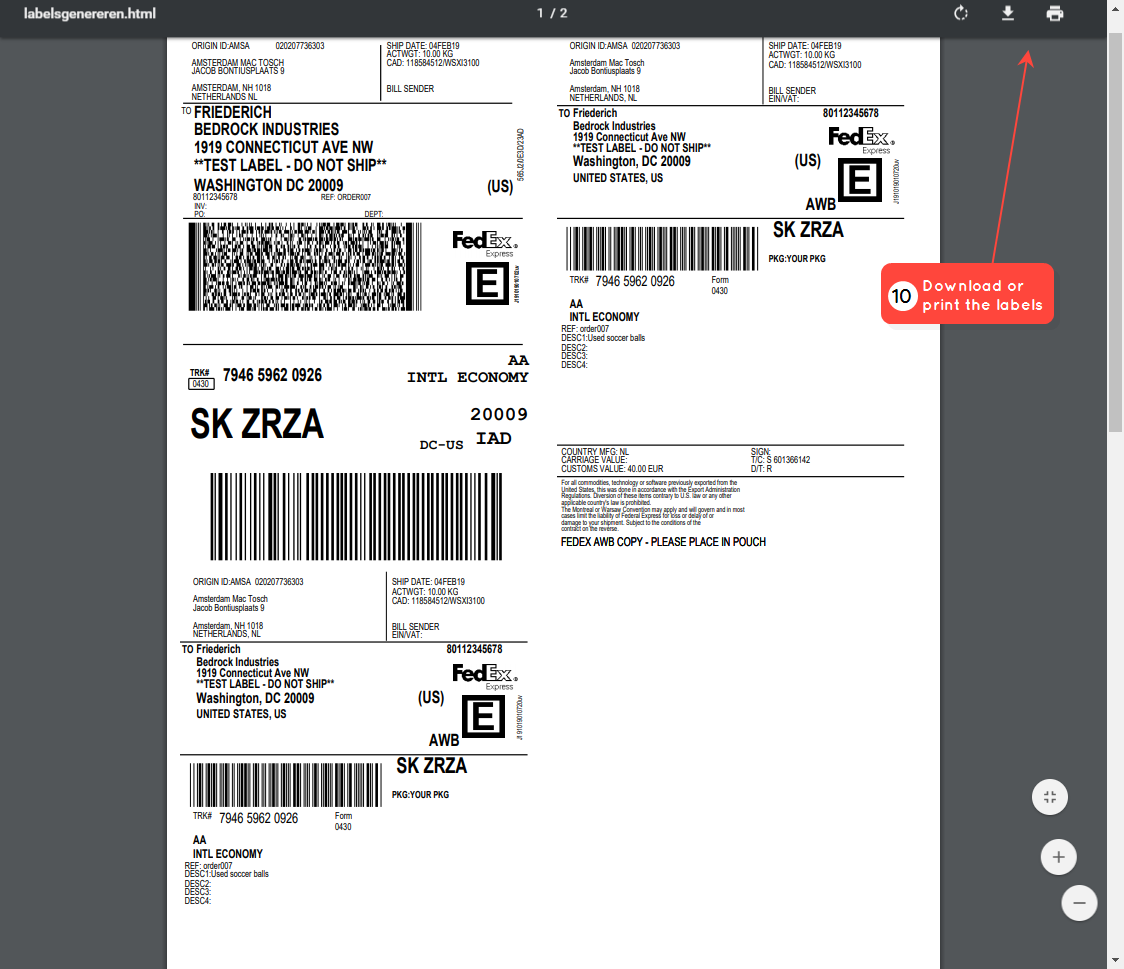Click the T/C: S 601366142 line
Screen dimensions: 1124x969
pyautogui.click(x=780, y=460)
